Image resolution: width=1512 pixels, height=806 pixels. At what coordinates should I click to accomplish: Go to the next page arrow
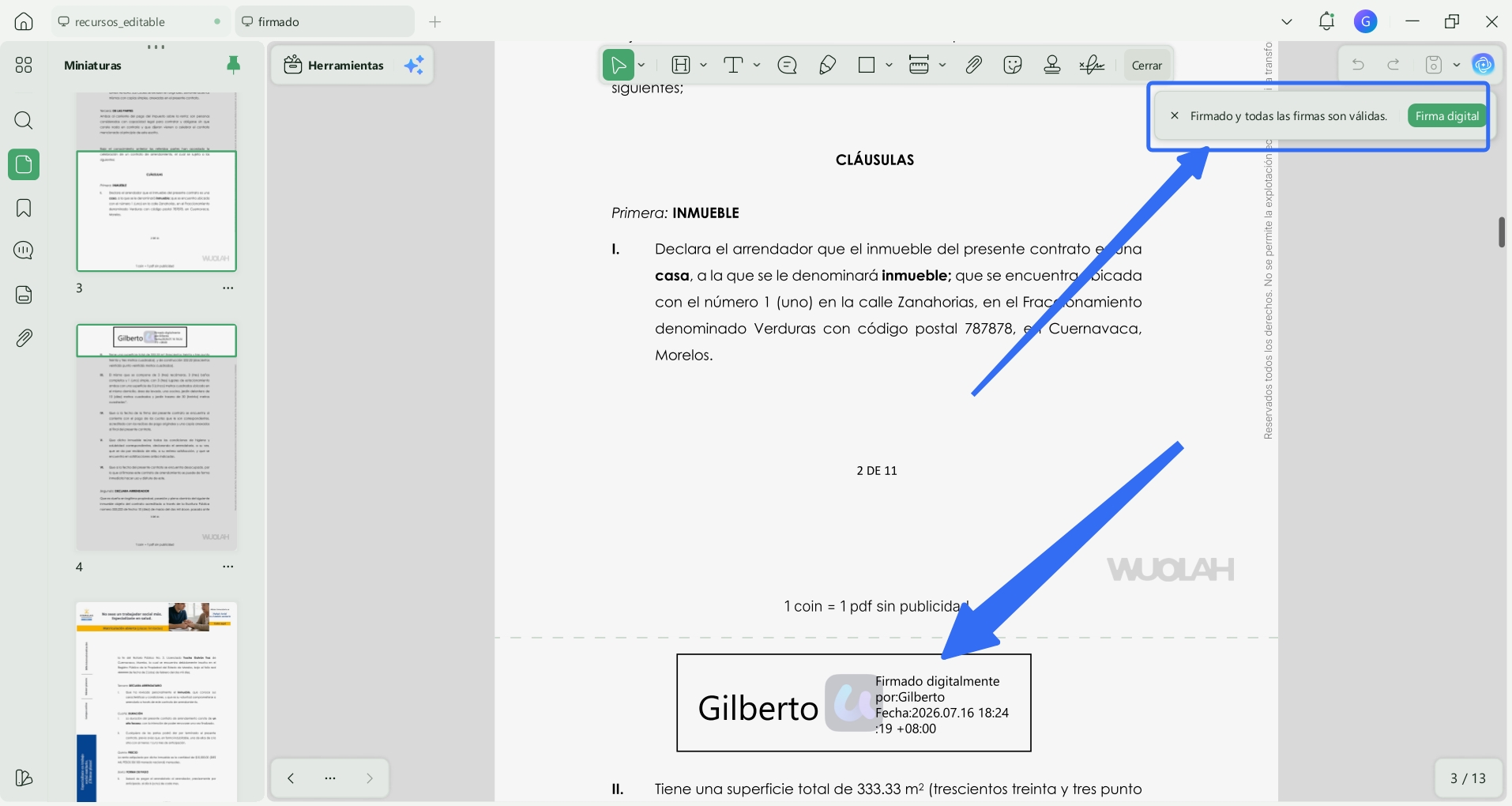pyautogui.click(x=369, y=778)
